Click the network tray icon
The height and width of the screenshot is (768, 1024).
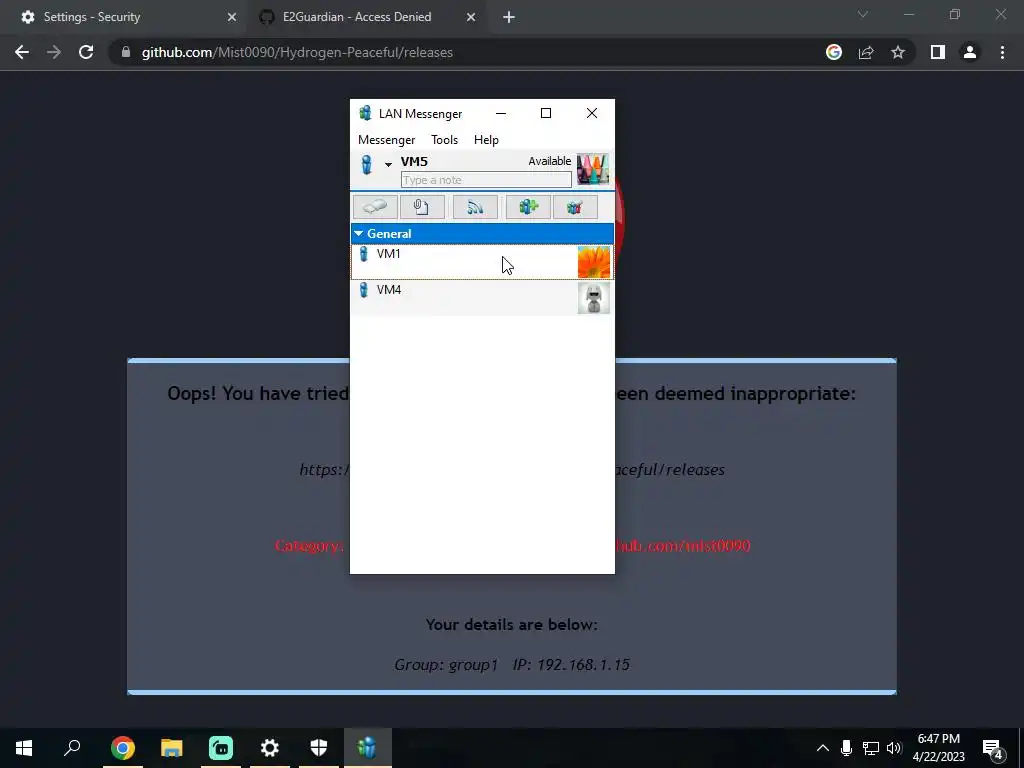click(x=871, y=748)
